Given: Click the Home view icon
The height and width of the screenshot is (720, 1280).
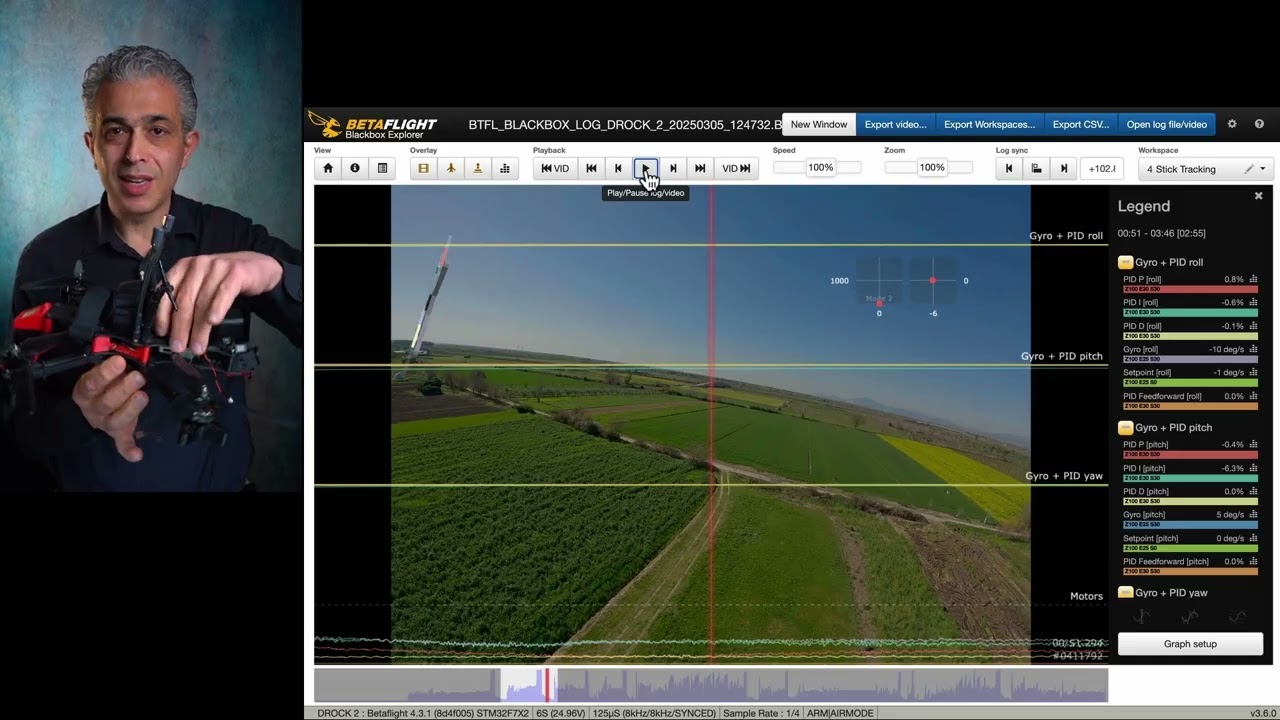Looking at the screenshot, I should [x=328, y=168].
